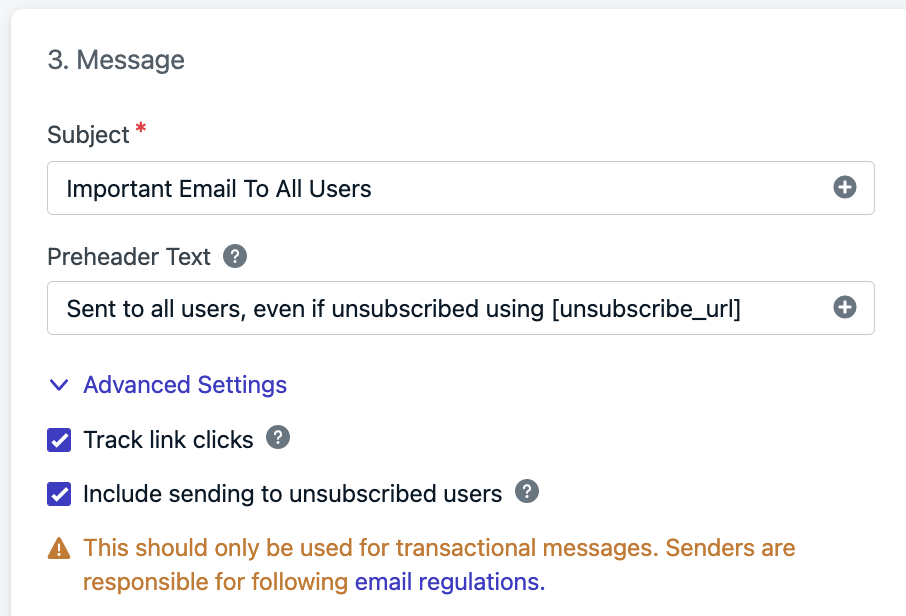Uncheck the Track link clicks checkbox
The width and height of the screenshot is (906, 616).
[59, 440]
